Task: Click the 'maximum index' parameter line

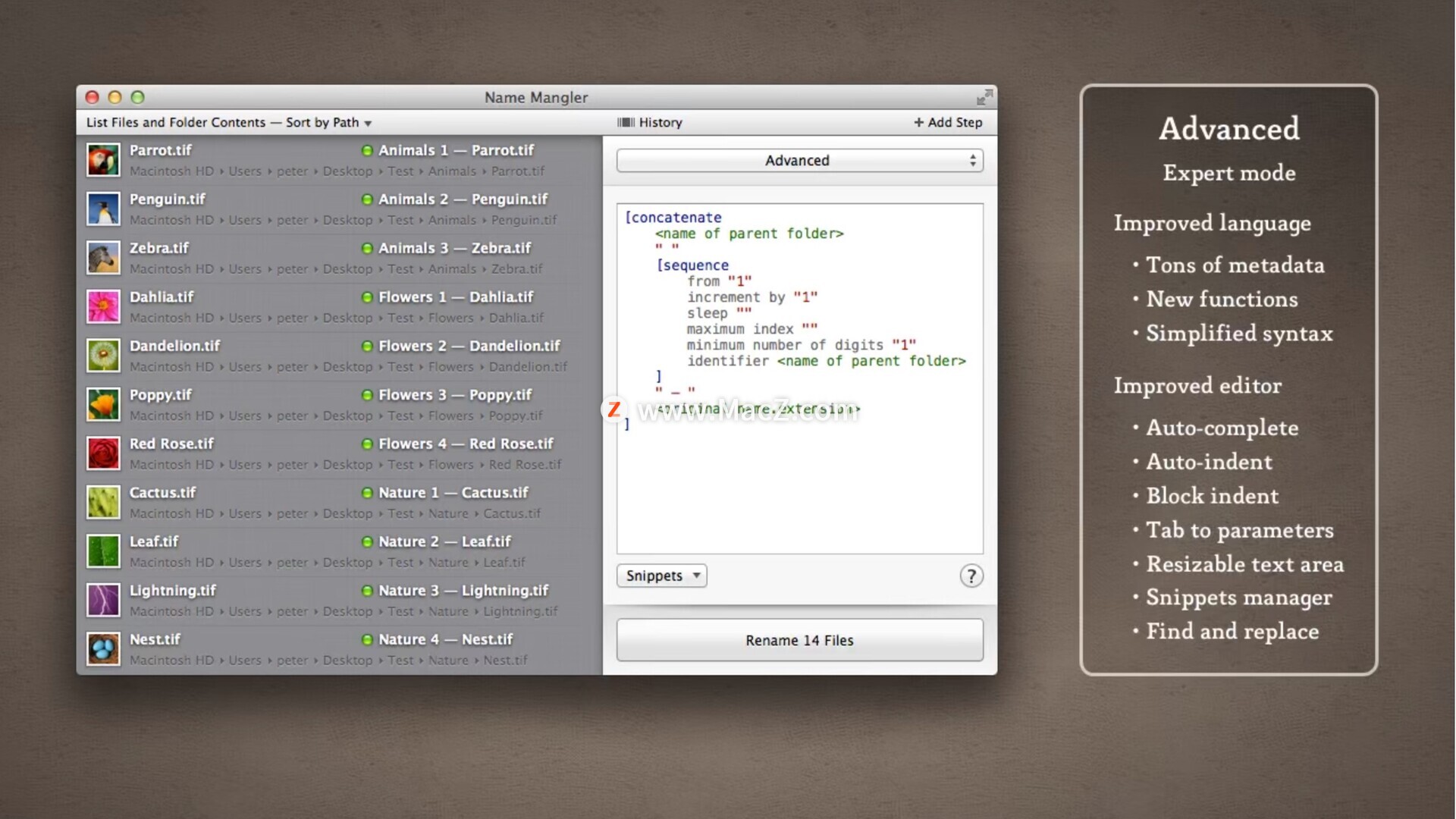Action: click(x=752, y=329)
